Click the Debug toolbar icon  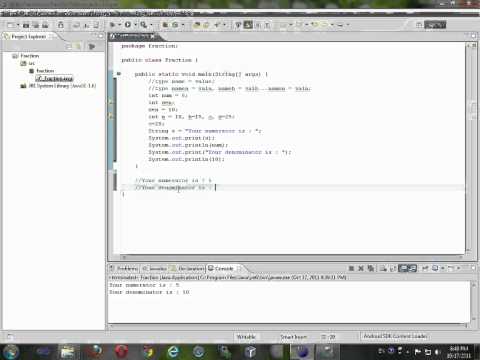[113, 25]
